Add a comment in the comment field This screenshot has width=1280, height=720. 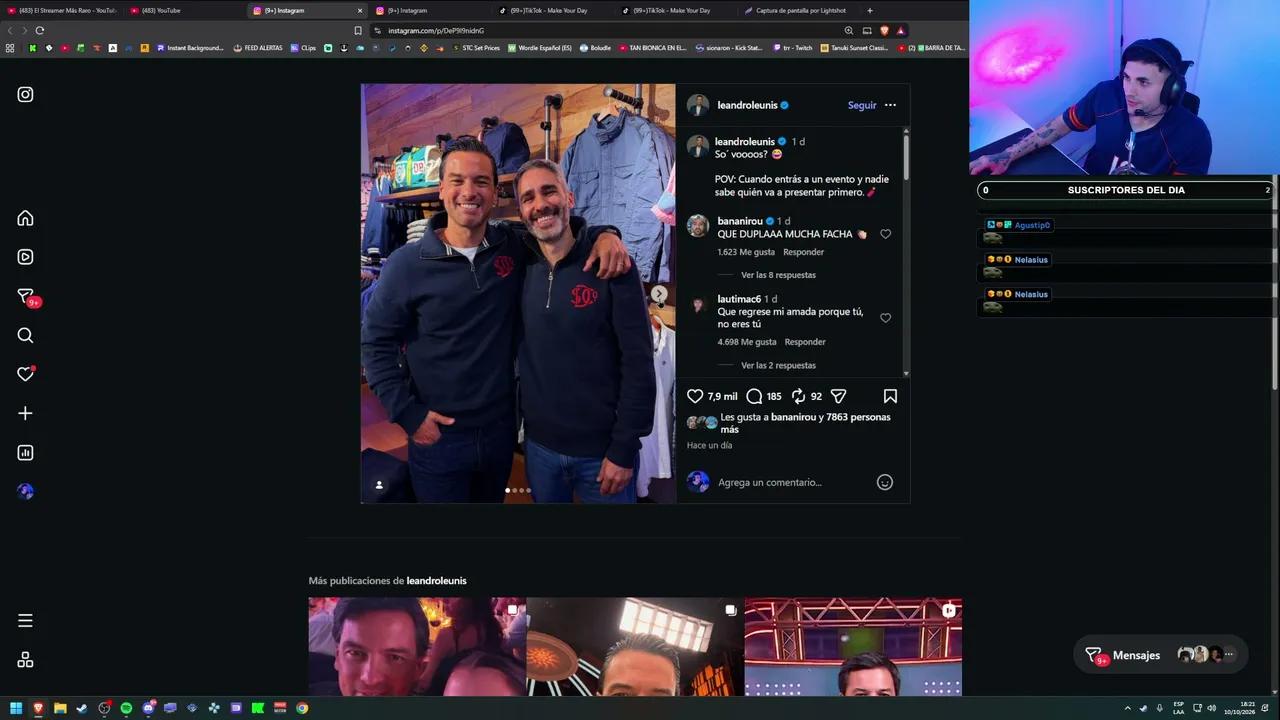pos(793,482)
